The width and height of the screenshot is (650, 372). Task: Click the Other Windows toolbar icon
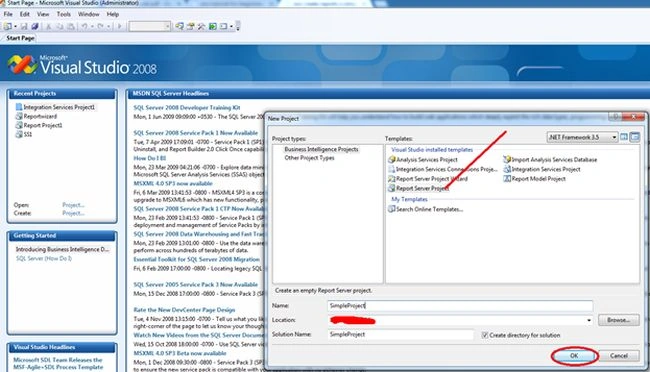click(223, 27)
